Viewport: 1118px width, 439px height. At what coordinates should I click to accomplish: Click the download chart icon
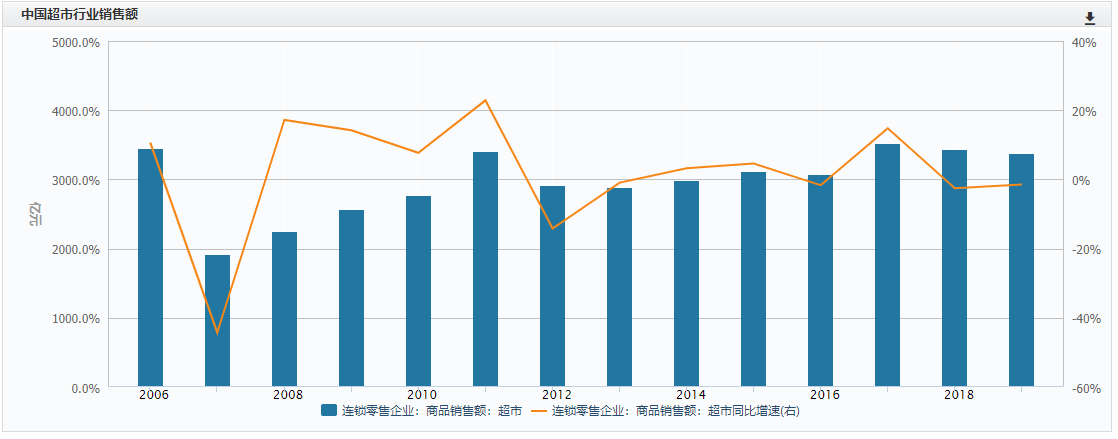[1090, 18]
